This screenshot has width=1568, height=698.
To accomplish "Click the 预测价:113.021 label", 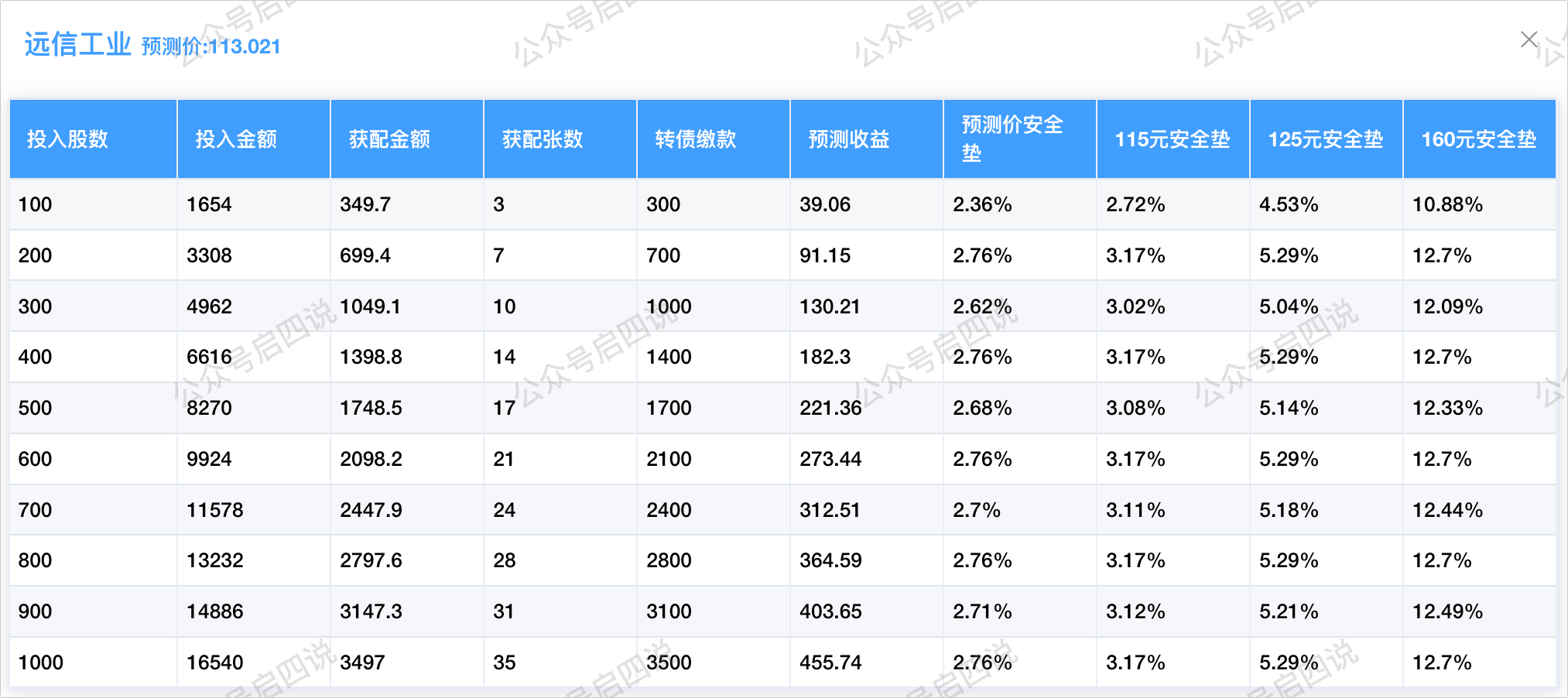I will pyautogui.click(x=211, y=46).
